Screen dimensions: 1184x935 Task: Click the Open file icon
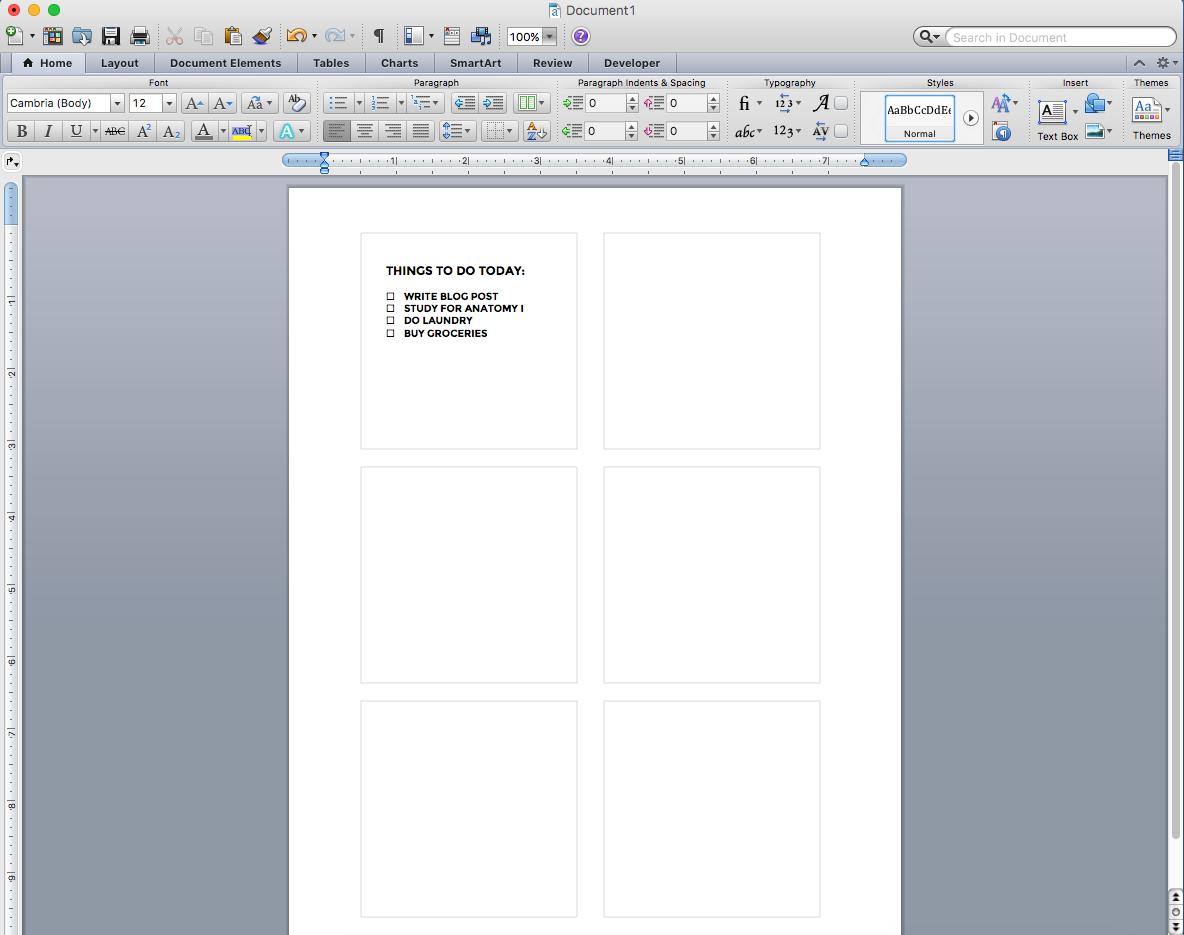(82, 35)
